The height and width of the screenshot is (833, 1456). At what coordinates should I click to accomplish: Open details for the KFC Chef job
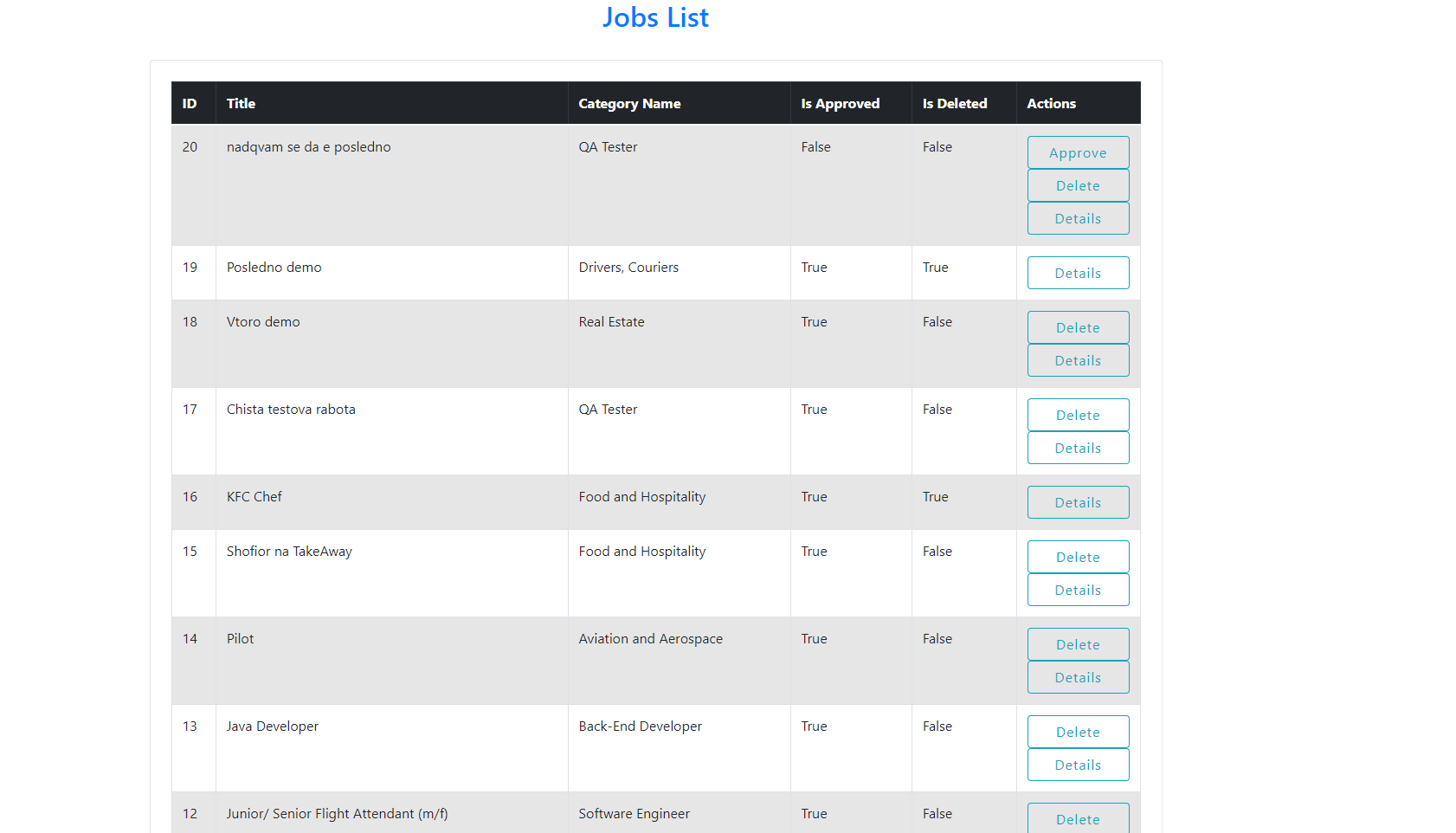[x=1078, y=501]
